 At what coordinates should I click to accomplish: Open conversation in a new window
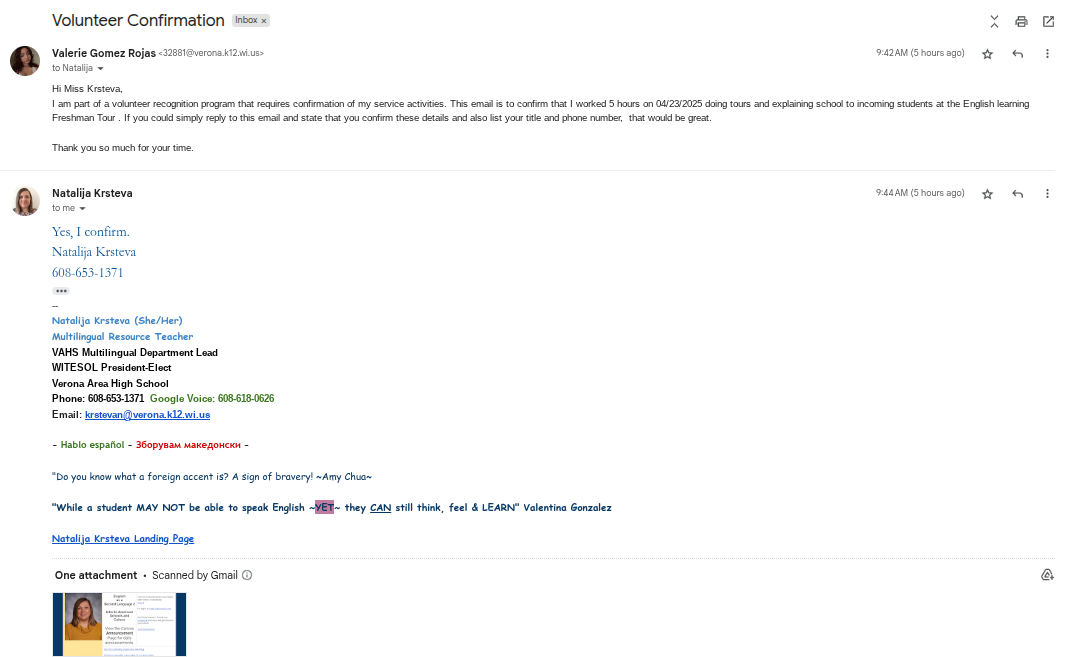pyautogui.click(x=1048, y=21)
